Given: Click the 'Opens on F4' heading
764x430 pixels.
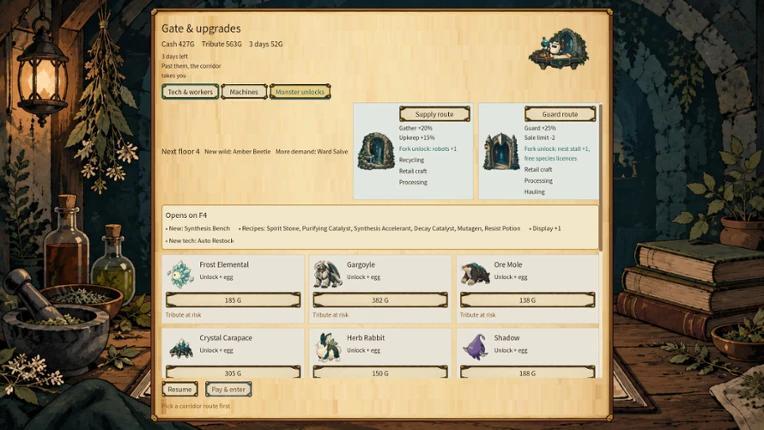Looking at the screenshot, I should click(186, 215).
